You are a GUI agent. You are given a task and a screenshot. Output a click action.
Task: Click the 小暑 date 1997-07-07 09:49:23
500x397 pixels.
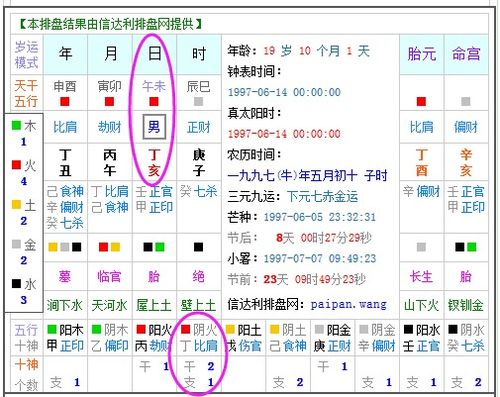coord(320,259)
